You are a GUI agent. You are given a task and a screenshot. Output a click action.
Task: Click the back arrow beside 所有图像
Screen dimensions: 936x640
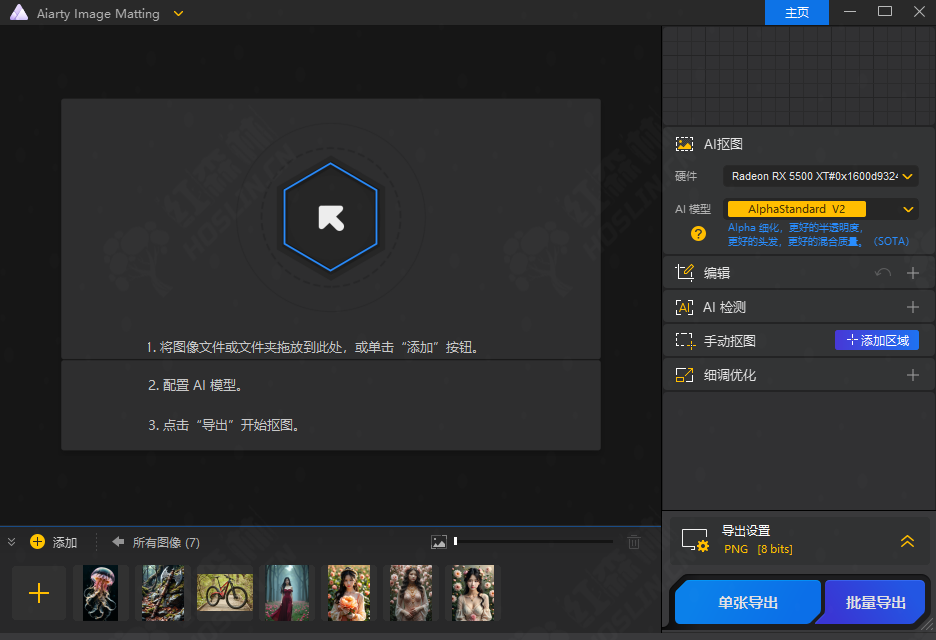118,541
